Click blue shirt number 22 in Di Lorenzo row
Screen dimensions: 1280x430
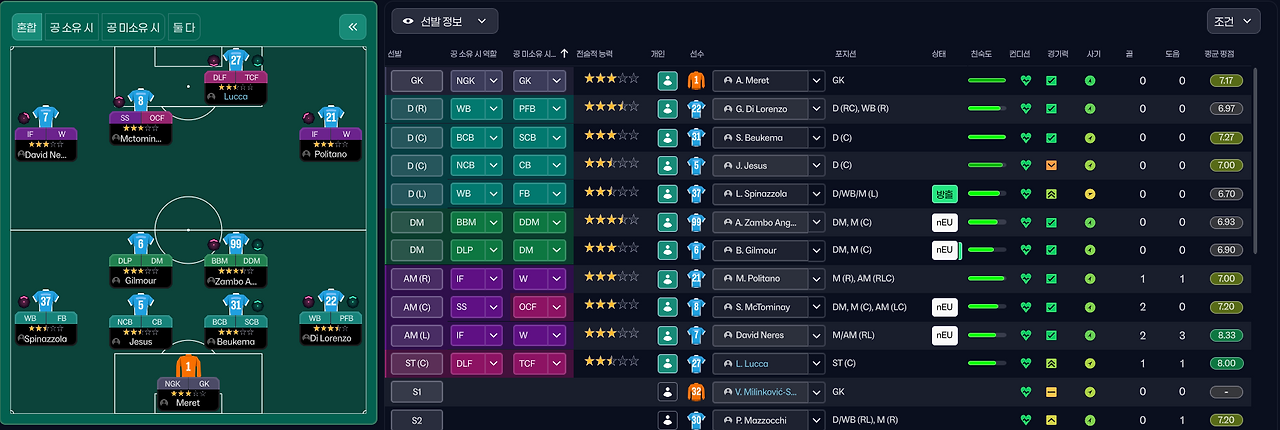tap(696, 109)
